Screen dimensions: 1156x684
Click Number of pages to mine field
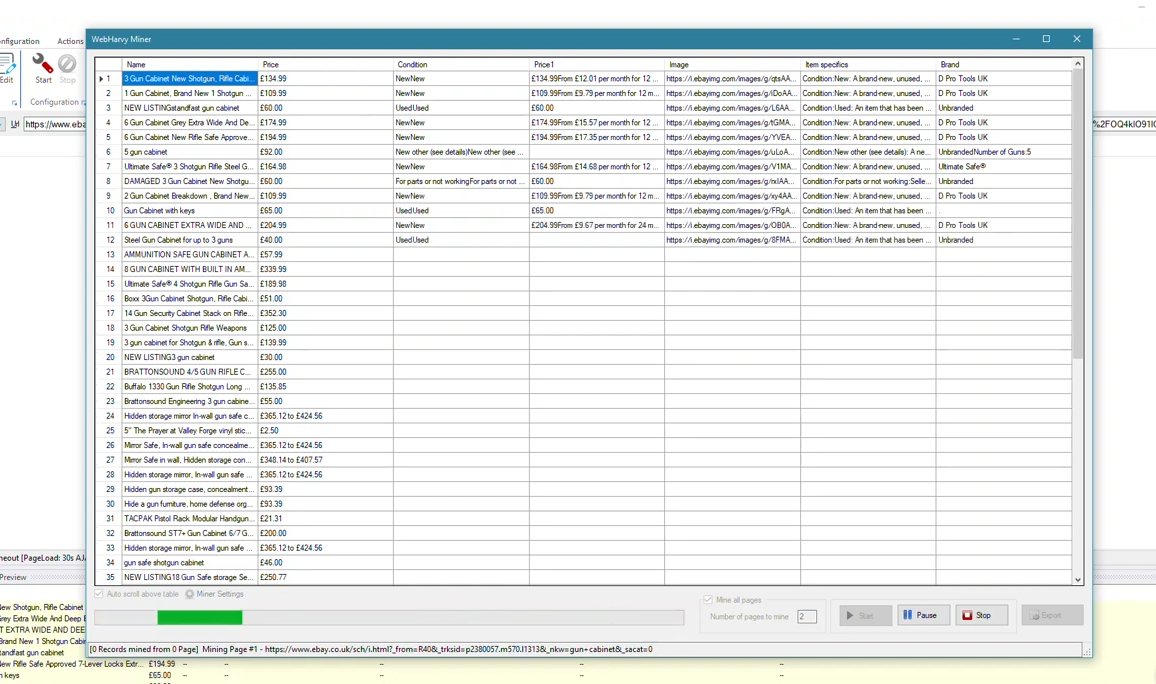(x=806, y=616)
